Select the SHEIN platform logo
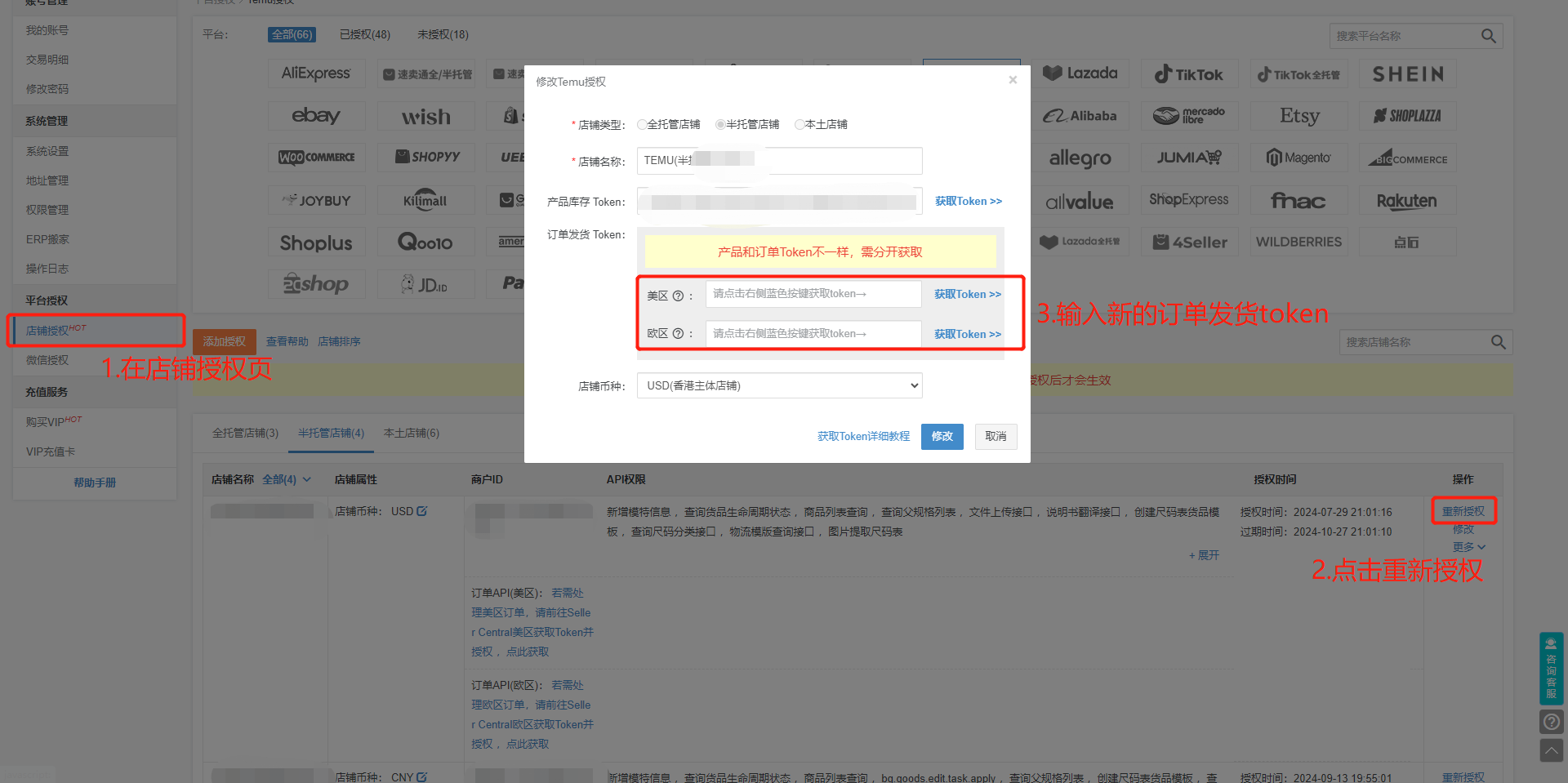 click(1408, 73)
